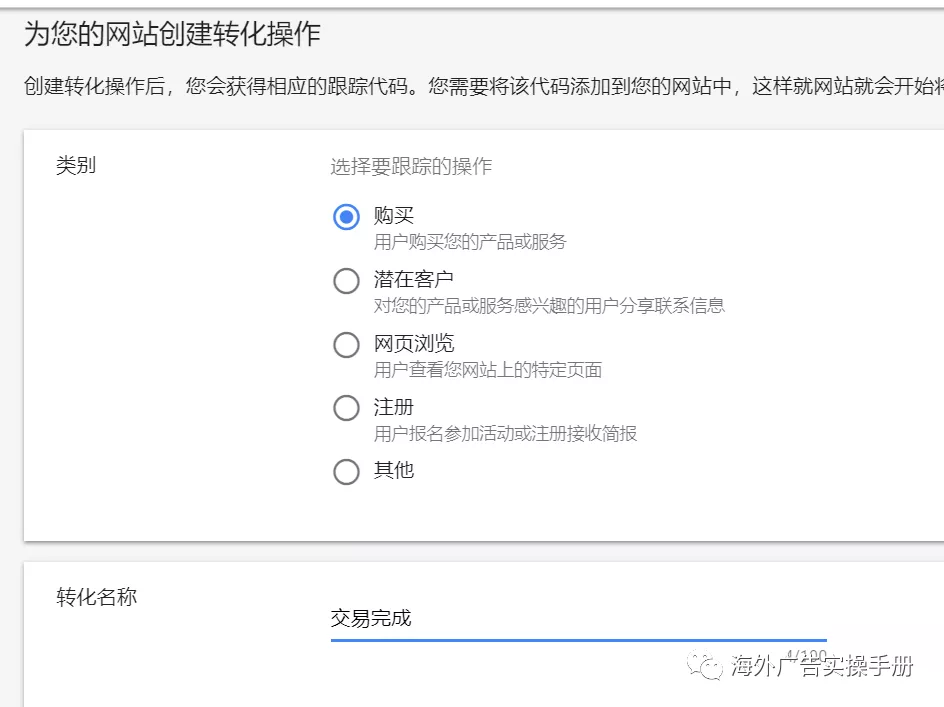Image resolution: width=944 pixels, height=707 pixels.
Task: Click the 对您的产品或服务感兴趣 description line
Action: tap(549, 305)
